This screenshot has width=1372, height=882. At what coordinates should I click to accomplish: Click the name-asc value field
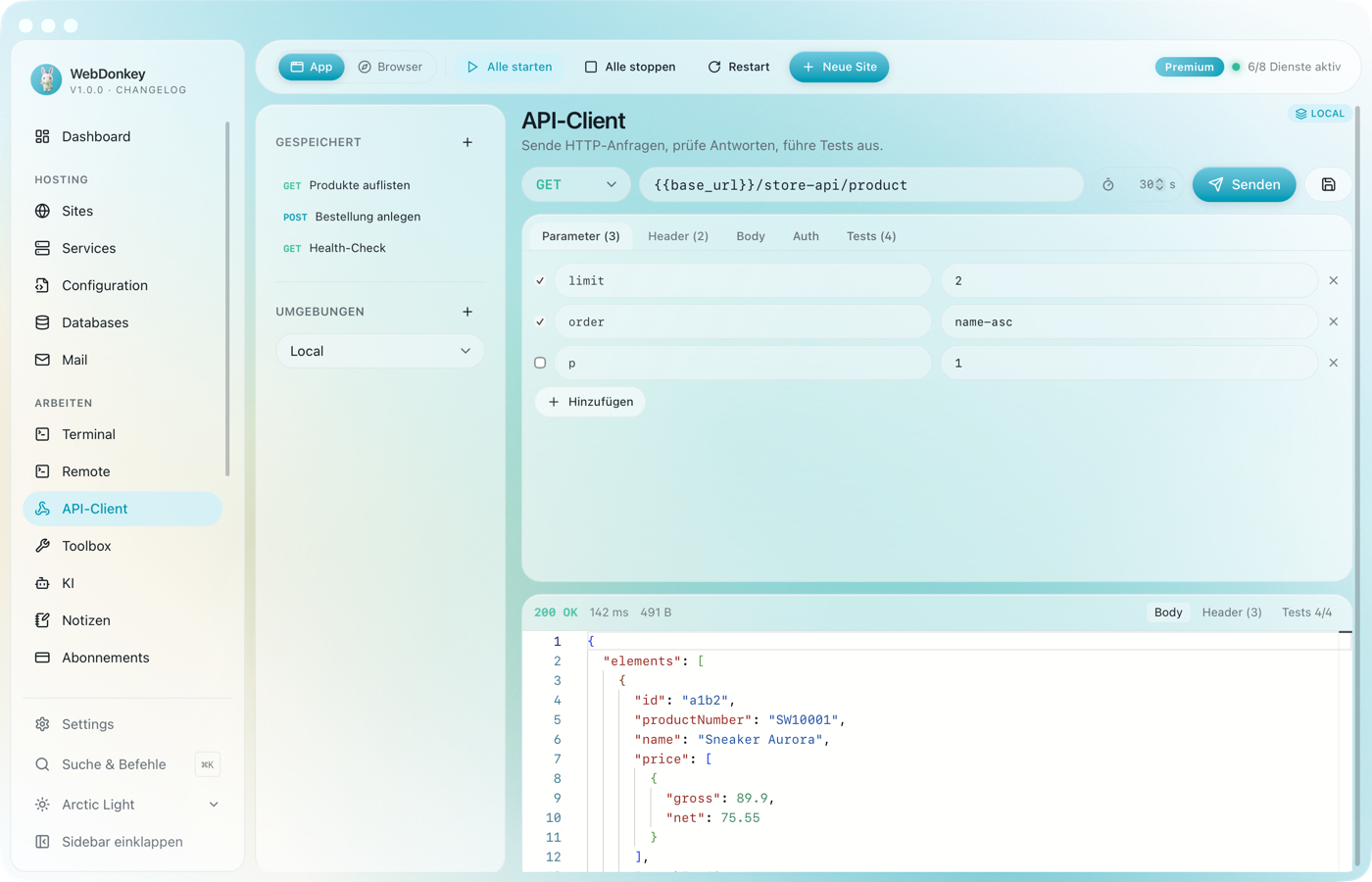1129,321
